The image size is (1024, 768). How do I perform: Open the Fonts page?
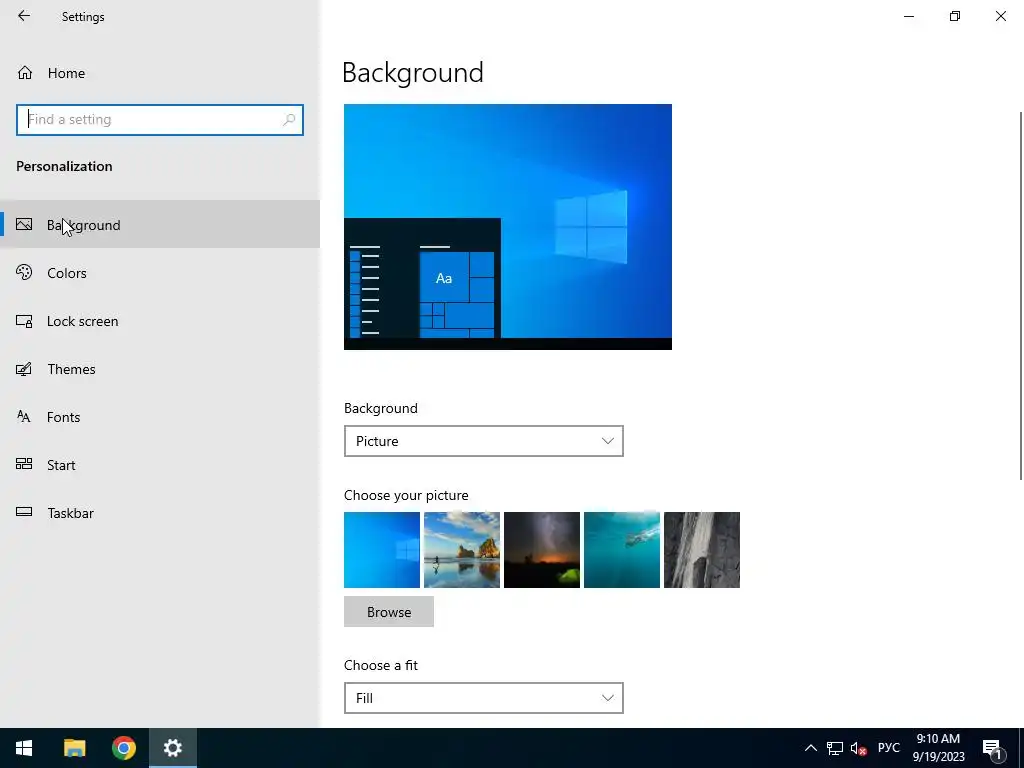tap(160, 417)
